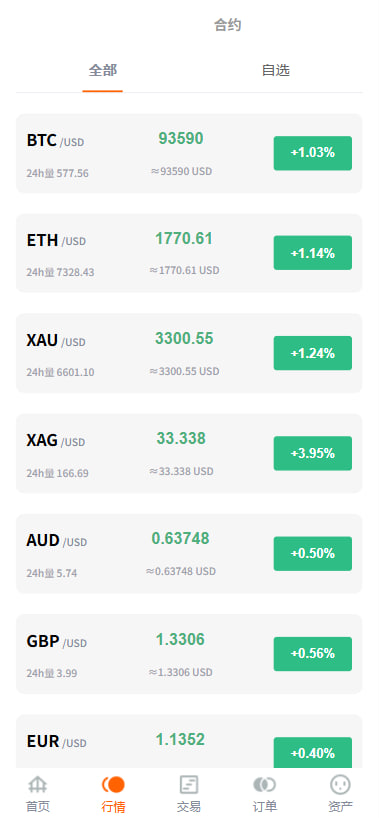The width and height of the screenshot is (379, 818).
Task: Tap the +3.95% badge on the XAG row
Action: click(x=313, y=453)
